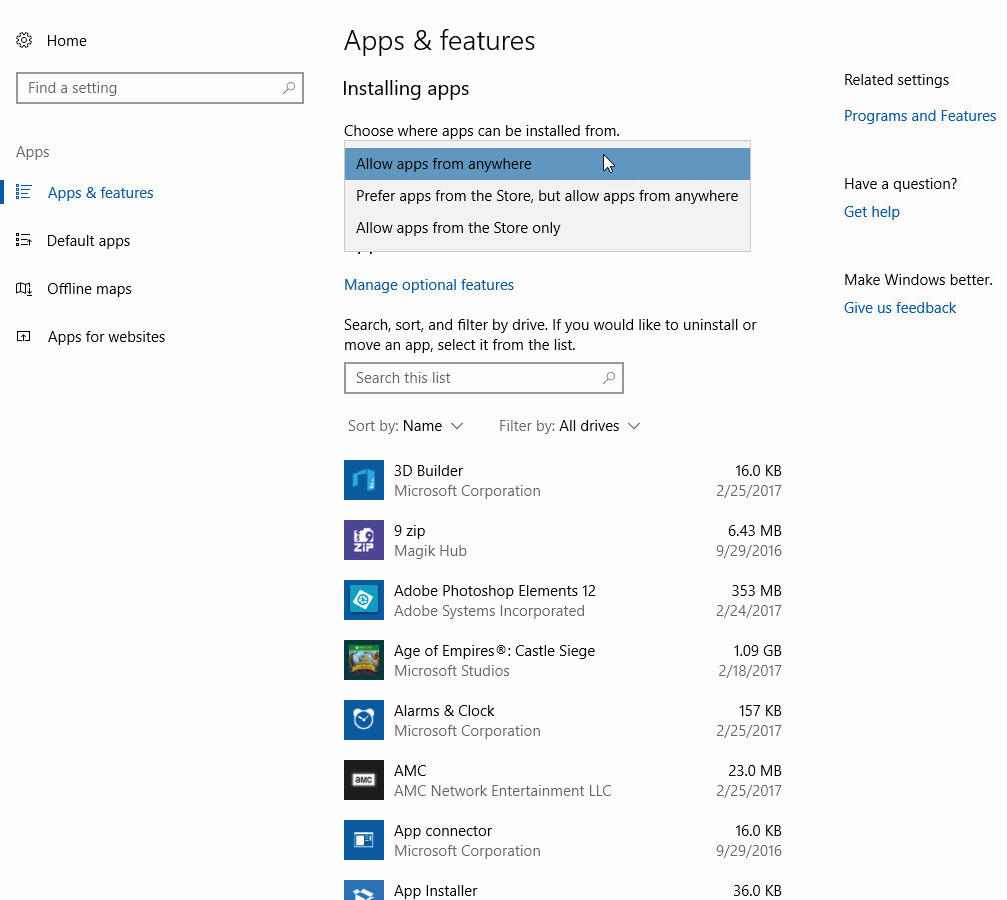The height and width of the screenshot is (900, 1007).
Task: Open Offline maps section
Action: (89, 289)
